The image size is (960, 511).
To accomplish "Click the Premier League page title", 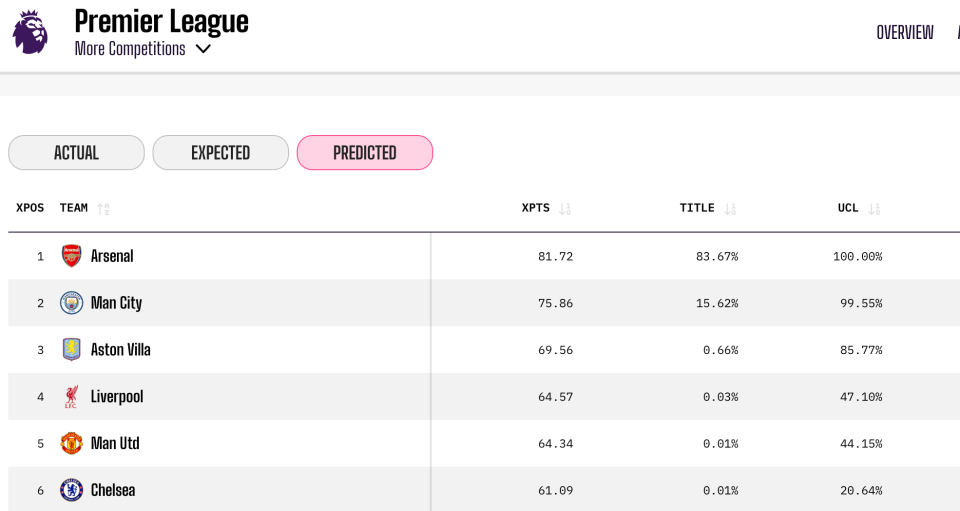I will pyautogui.click(x=161, y=21).
